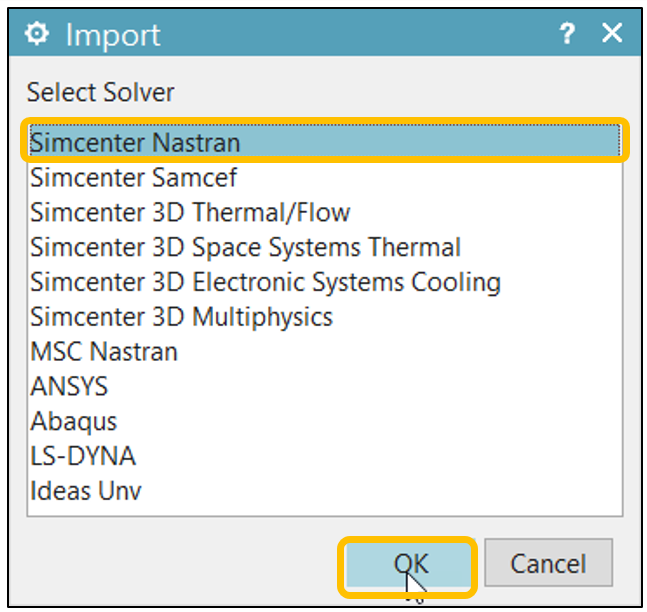Select Simcenter Nastran in solver list

(135, 142)
